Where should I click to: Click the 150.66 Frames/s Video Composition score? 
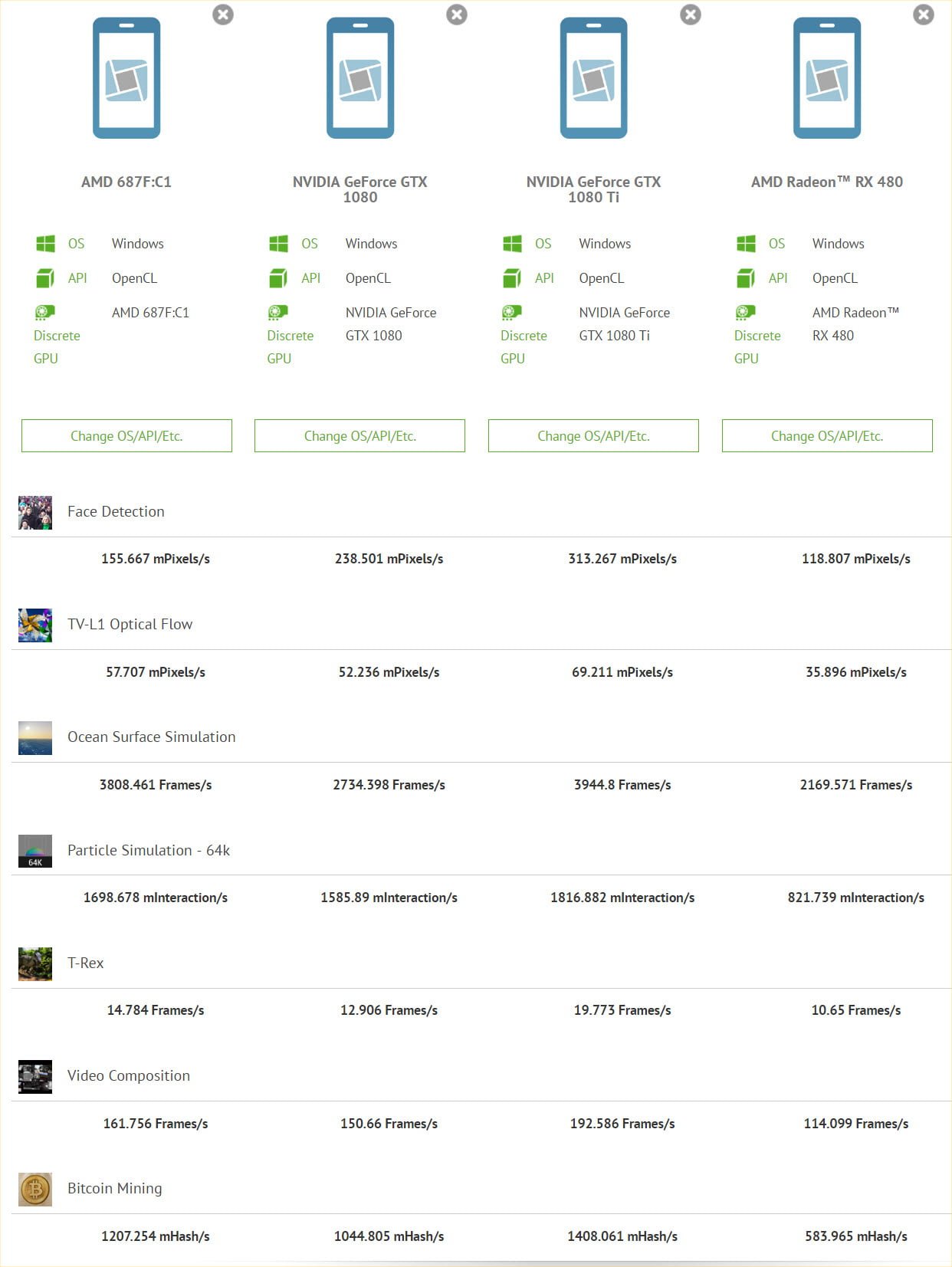(389, 1124)
